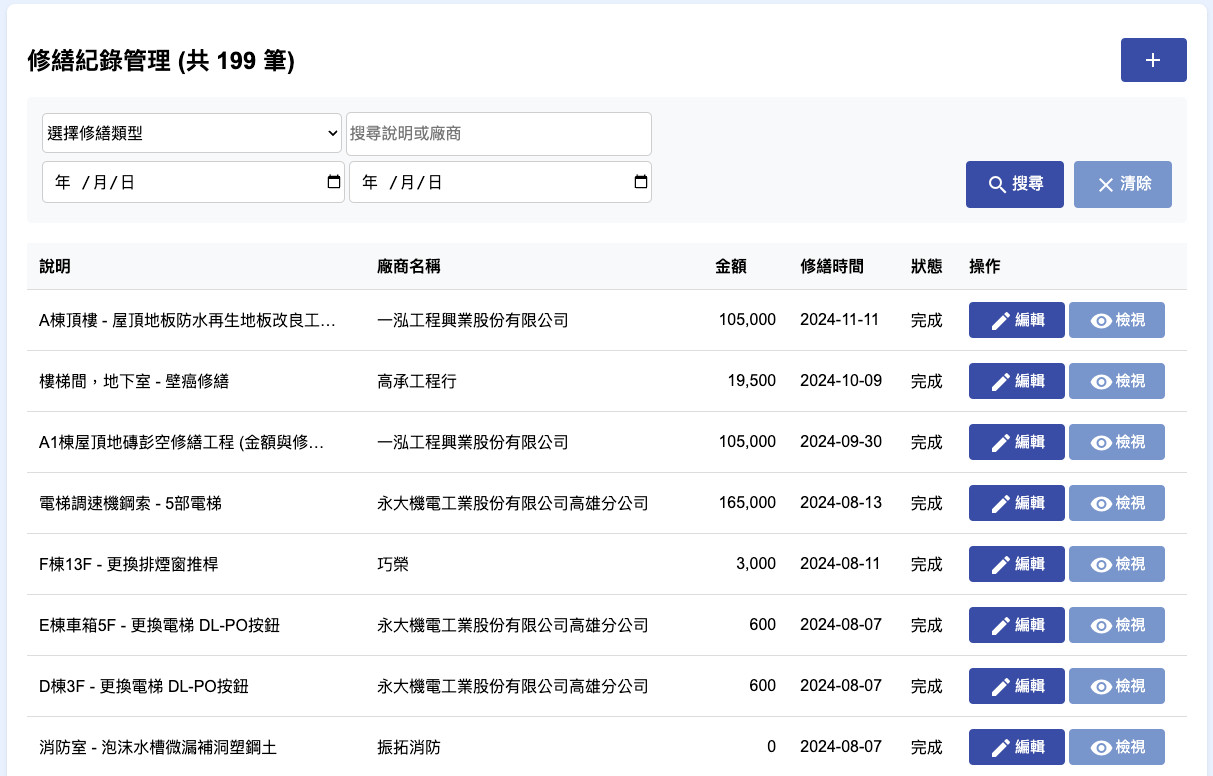Click the amount 3,000
The image size is (1213, 776).
756,564
